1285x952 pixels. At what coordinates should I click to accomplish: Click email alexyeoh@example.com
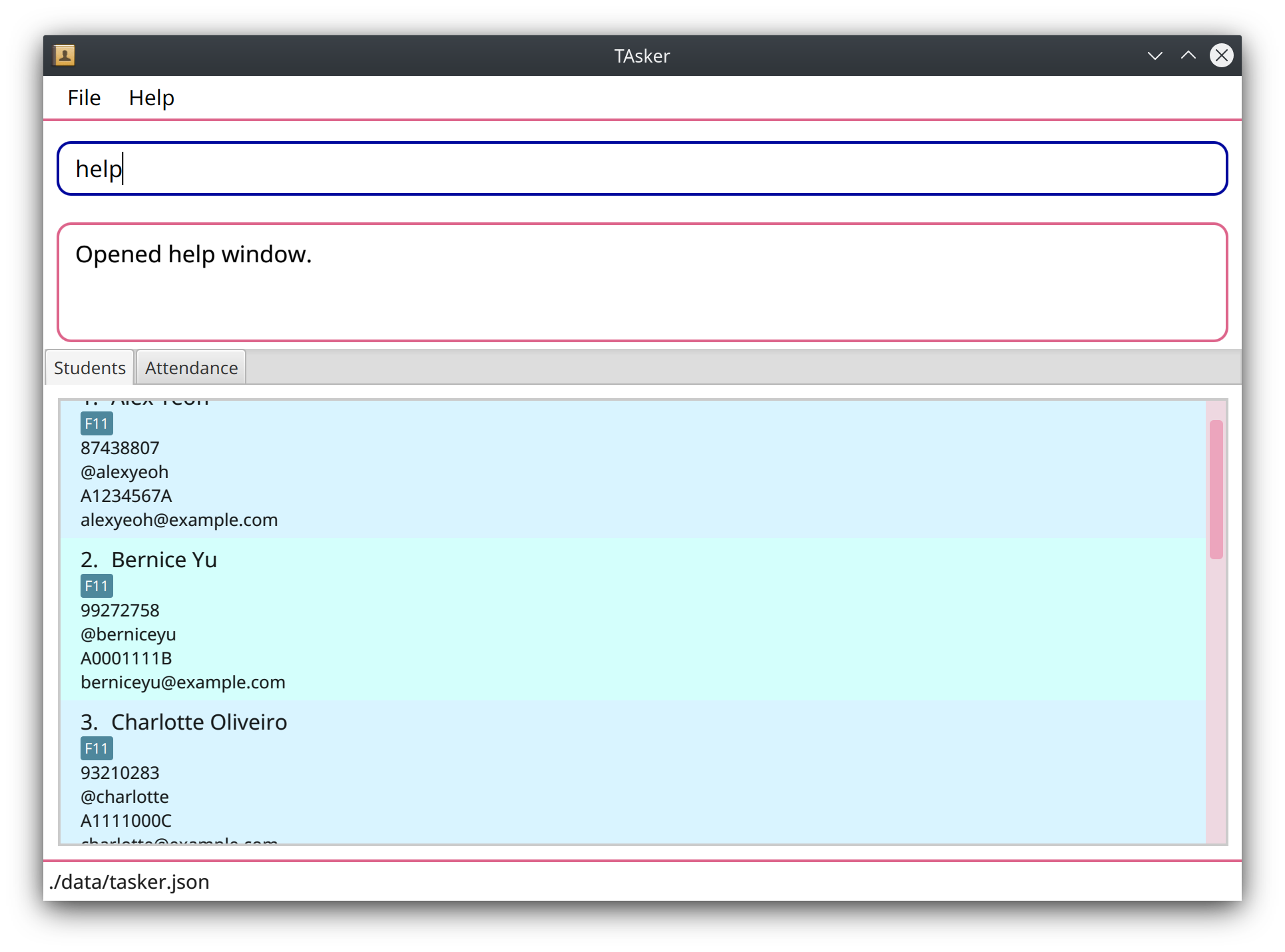coord(179,520)
